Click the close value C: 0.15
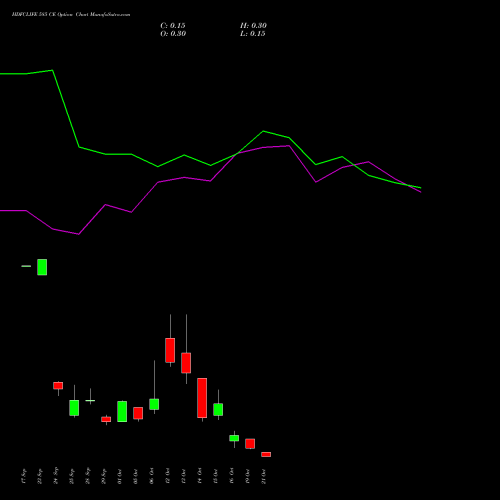This screenshot has height=500, width=500. tap(173, 26)
